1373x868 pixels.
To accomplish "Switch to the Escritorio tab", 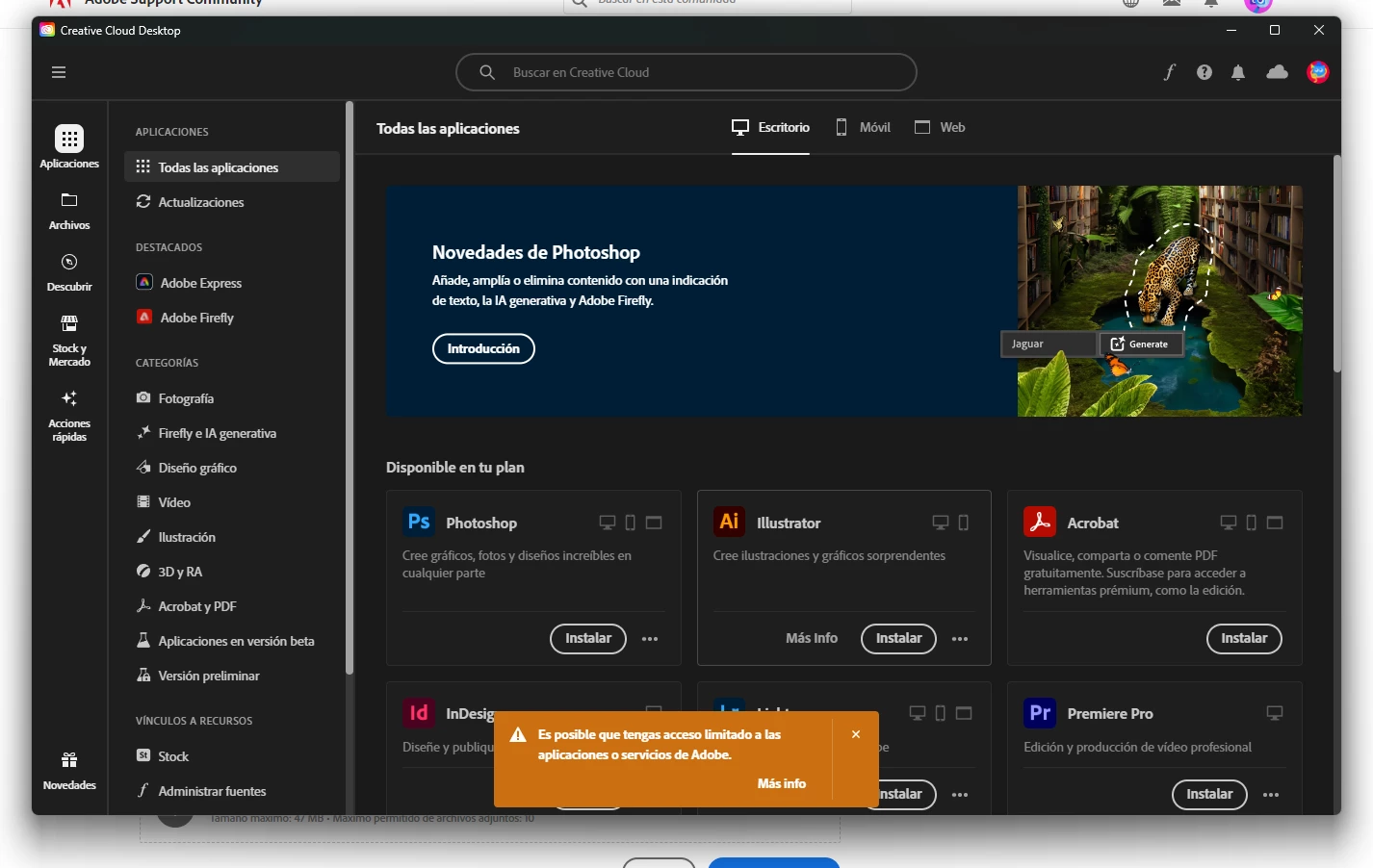I will point(770,127).
